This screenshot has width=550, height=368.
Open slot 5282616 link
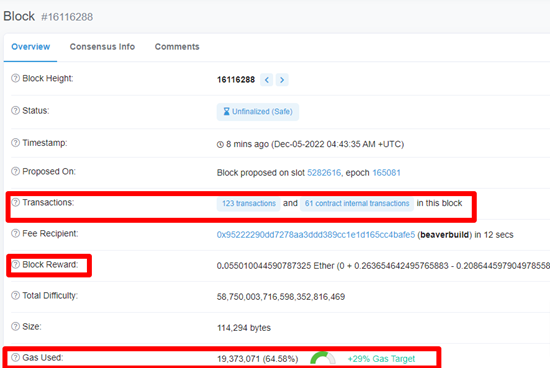[x=324, y=173]
